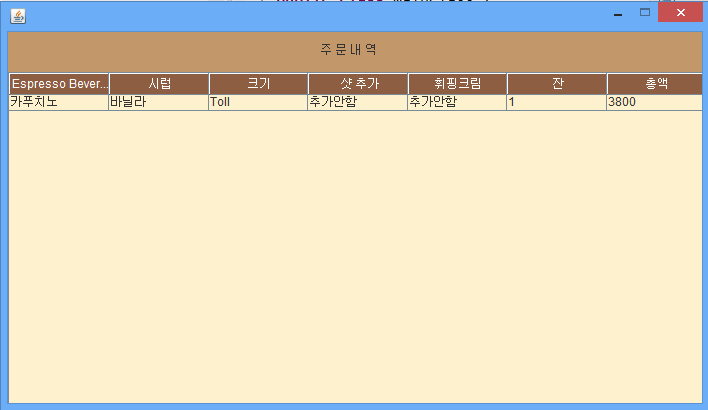Select the 카푸치노 cell
The width and height of the screenshot is (708, 410).
[59, 102]
